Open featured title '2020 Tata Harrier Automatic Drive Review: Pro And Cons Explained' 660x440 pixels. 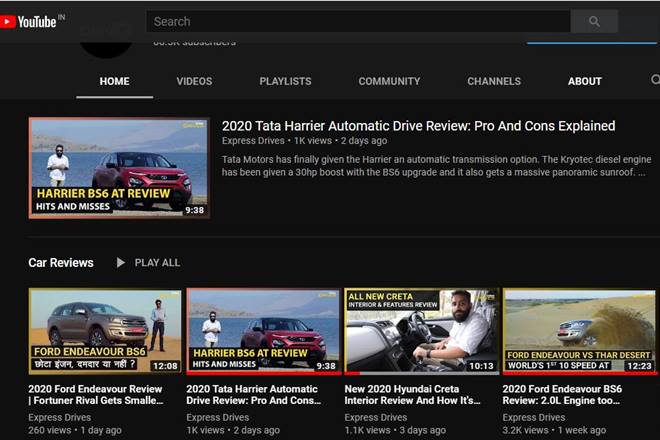418,126
